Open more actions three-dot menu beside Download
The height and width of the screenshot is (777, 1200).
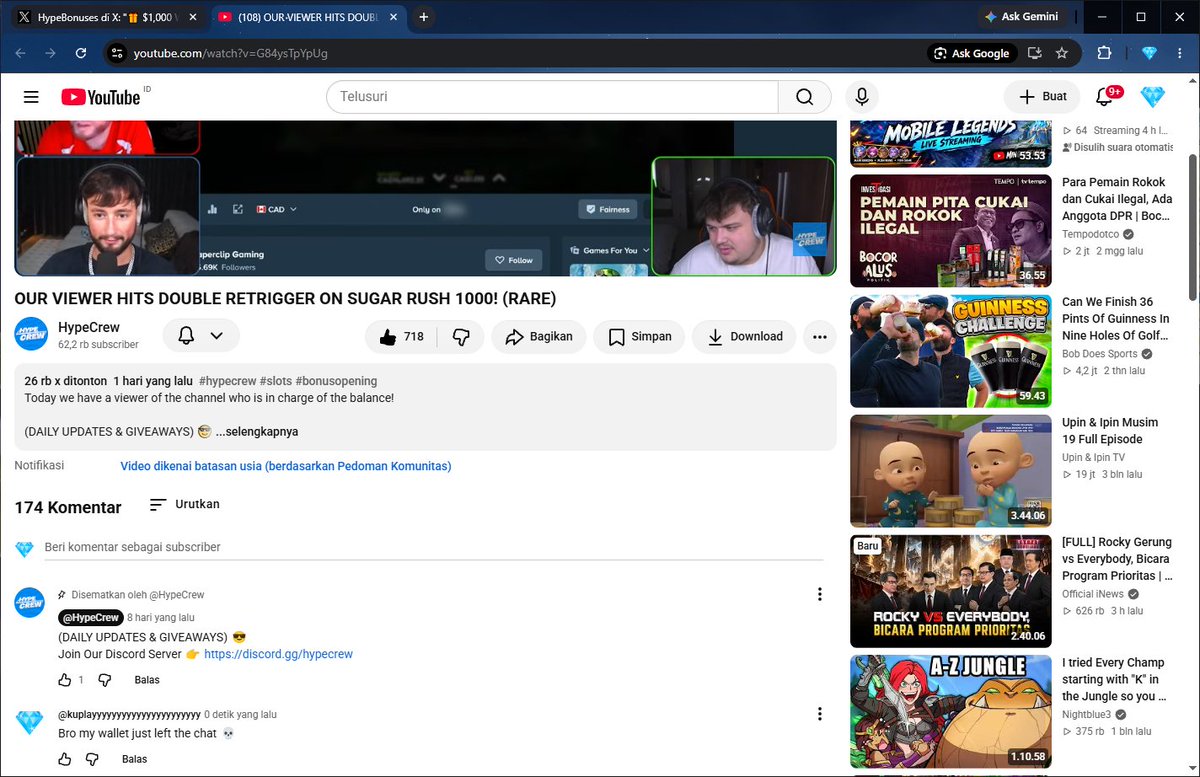coord(819,337)
